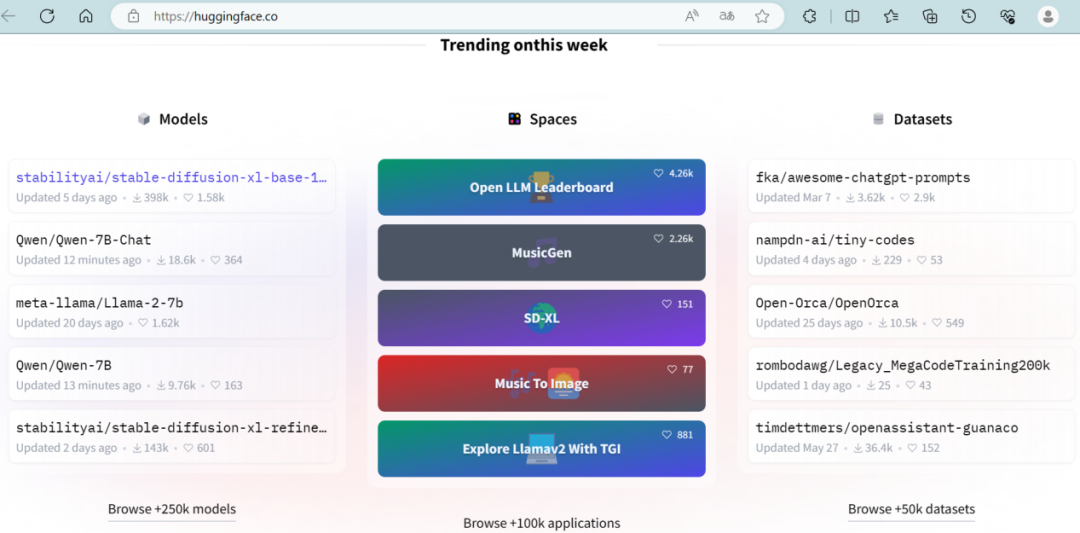Add page to favorites with star icon
The image size is (1080, 533).
coord(762,17)
